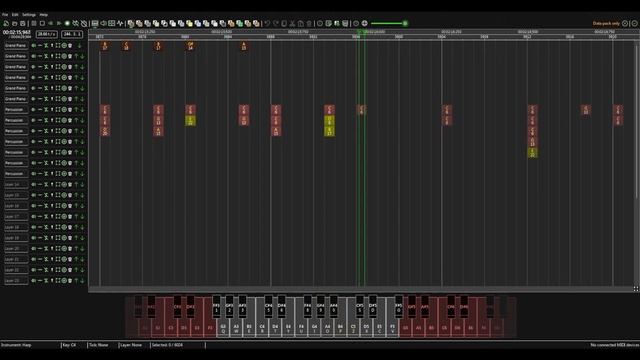Play the F#3 black piano key labeled 1

pyautogui.click(x=216, y=308)
